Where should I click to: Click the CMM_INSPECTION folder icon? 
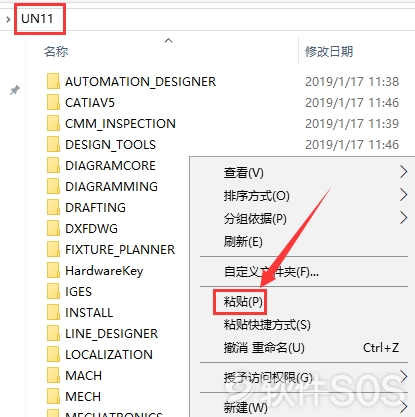pos(53,124)
